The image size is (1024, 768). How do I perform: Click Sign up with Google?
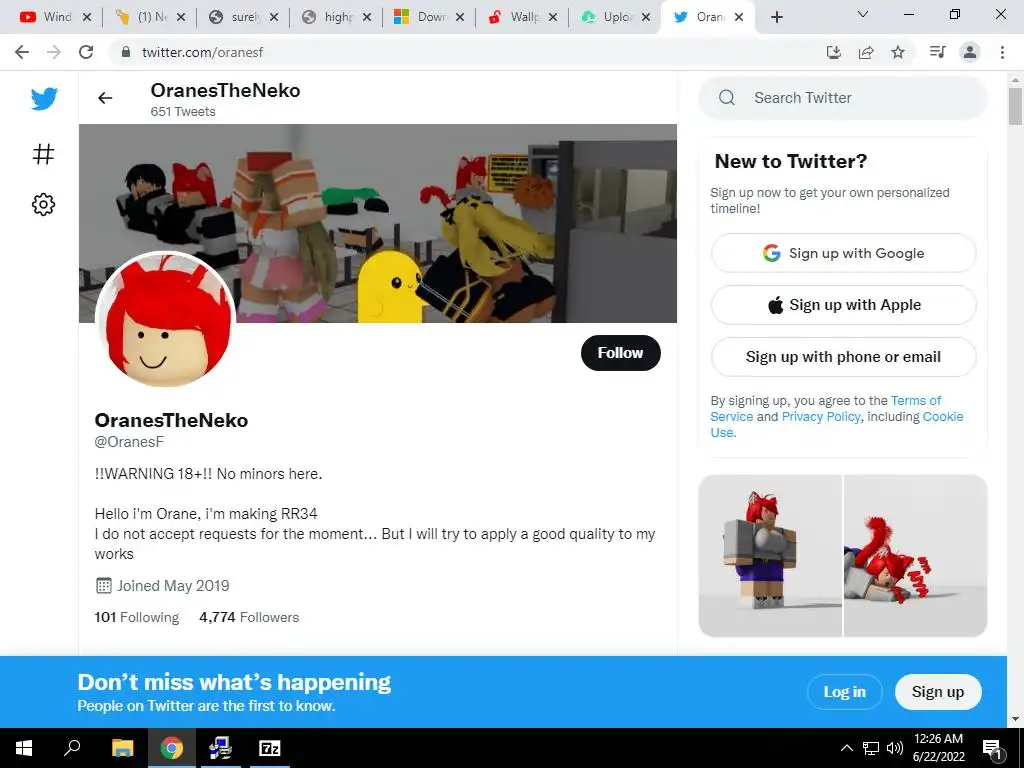pyautogui.click(x=843, y=253)
